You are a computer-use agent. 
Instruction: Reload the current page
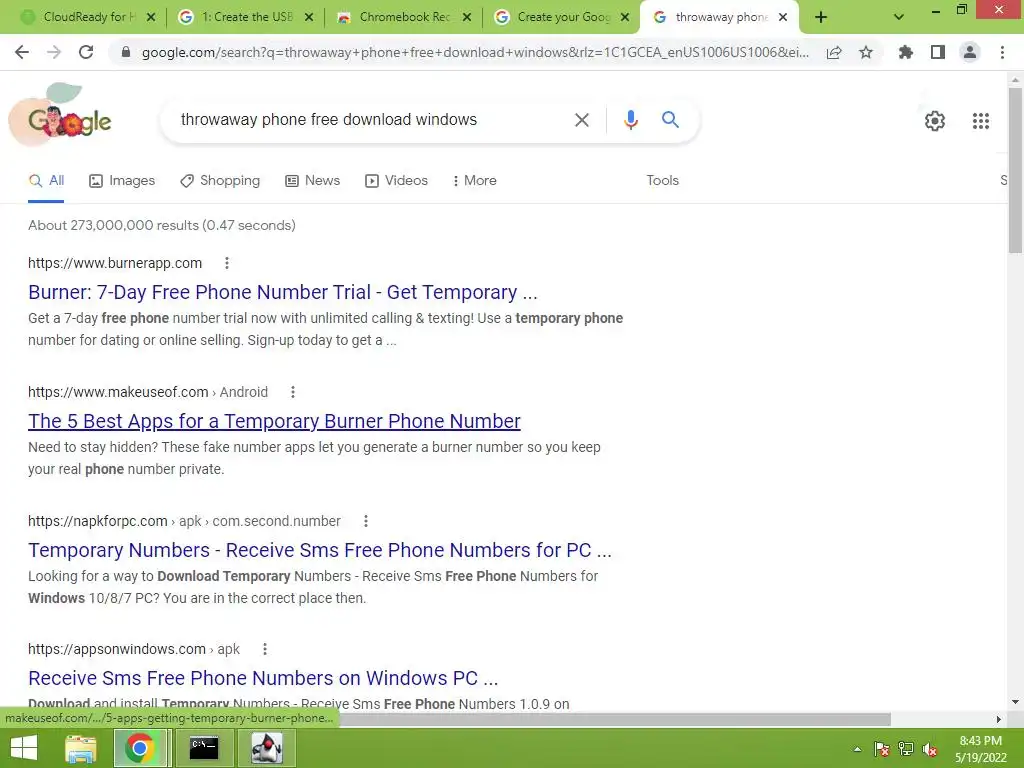point(86,52)
